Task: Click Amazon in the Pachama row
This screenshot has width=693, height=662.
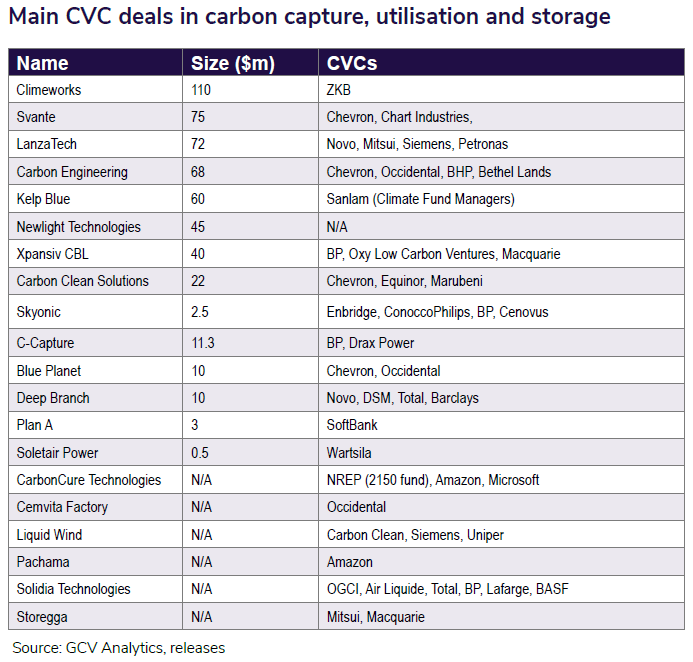Action: point(350,562)
